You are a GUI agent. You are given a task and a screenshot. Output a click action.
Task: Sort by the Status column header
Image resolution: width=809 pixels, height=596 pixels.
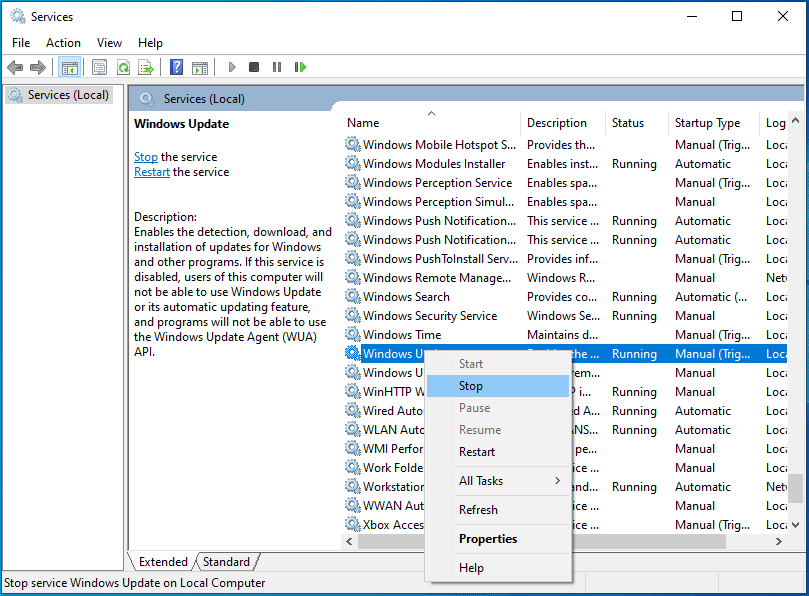[636, 123]
